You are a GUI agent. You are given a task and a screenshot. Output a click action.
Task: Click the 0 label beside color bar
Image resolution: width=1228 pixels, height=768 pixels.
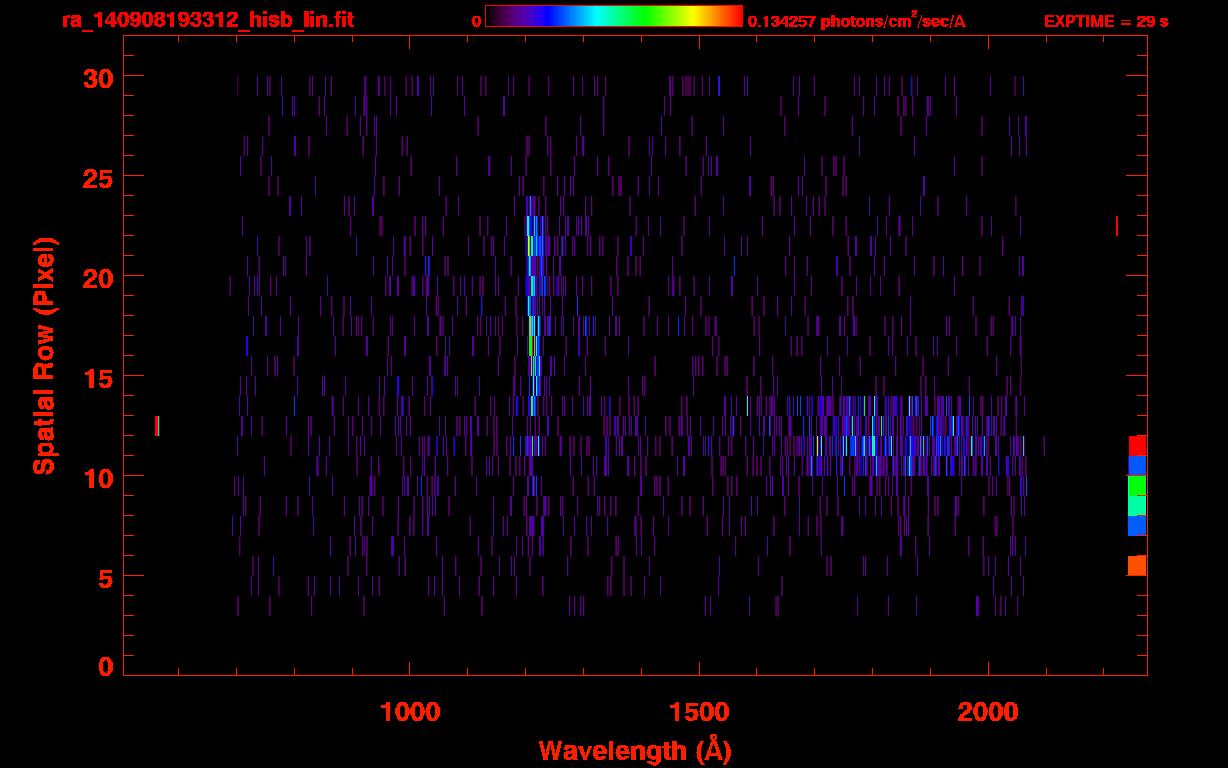coord(477,21)
